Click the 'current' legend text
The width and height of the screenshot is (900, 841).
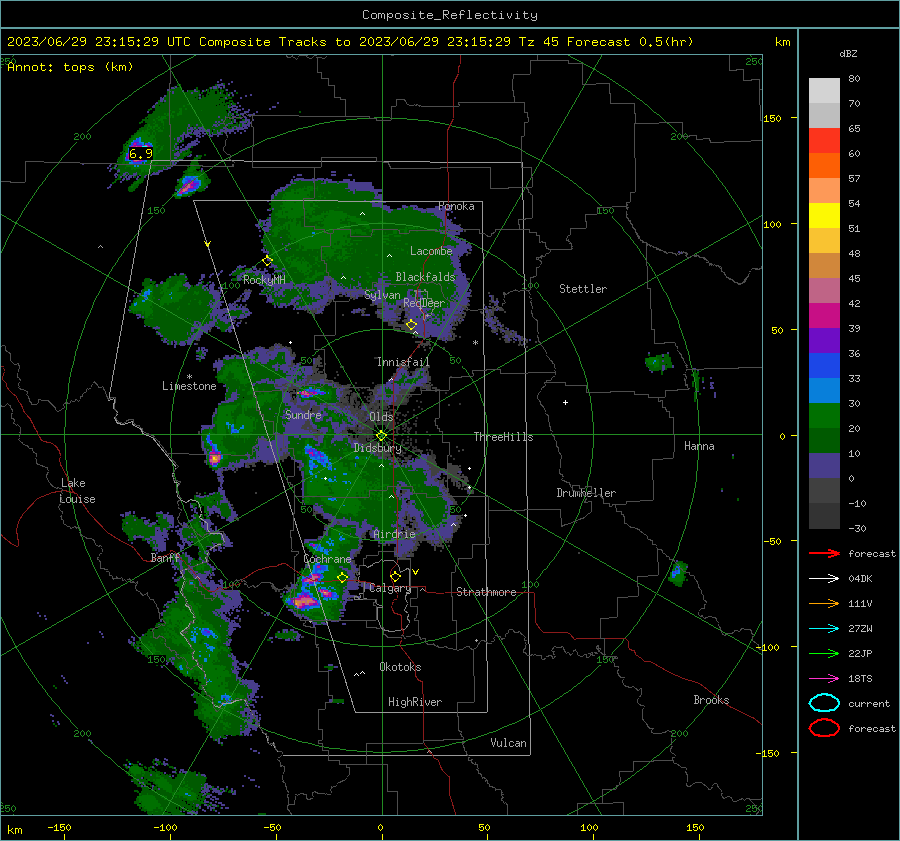pos(869,704)
